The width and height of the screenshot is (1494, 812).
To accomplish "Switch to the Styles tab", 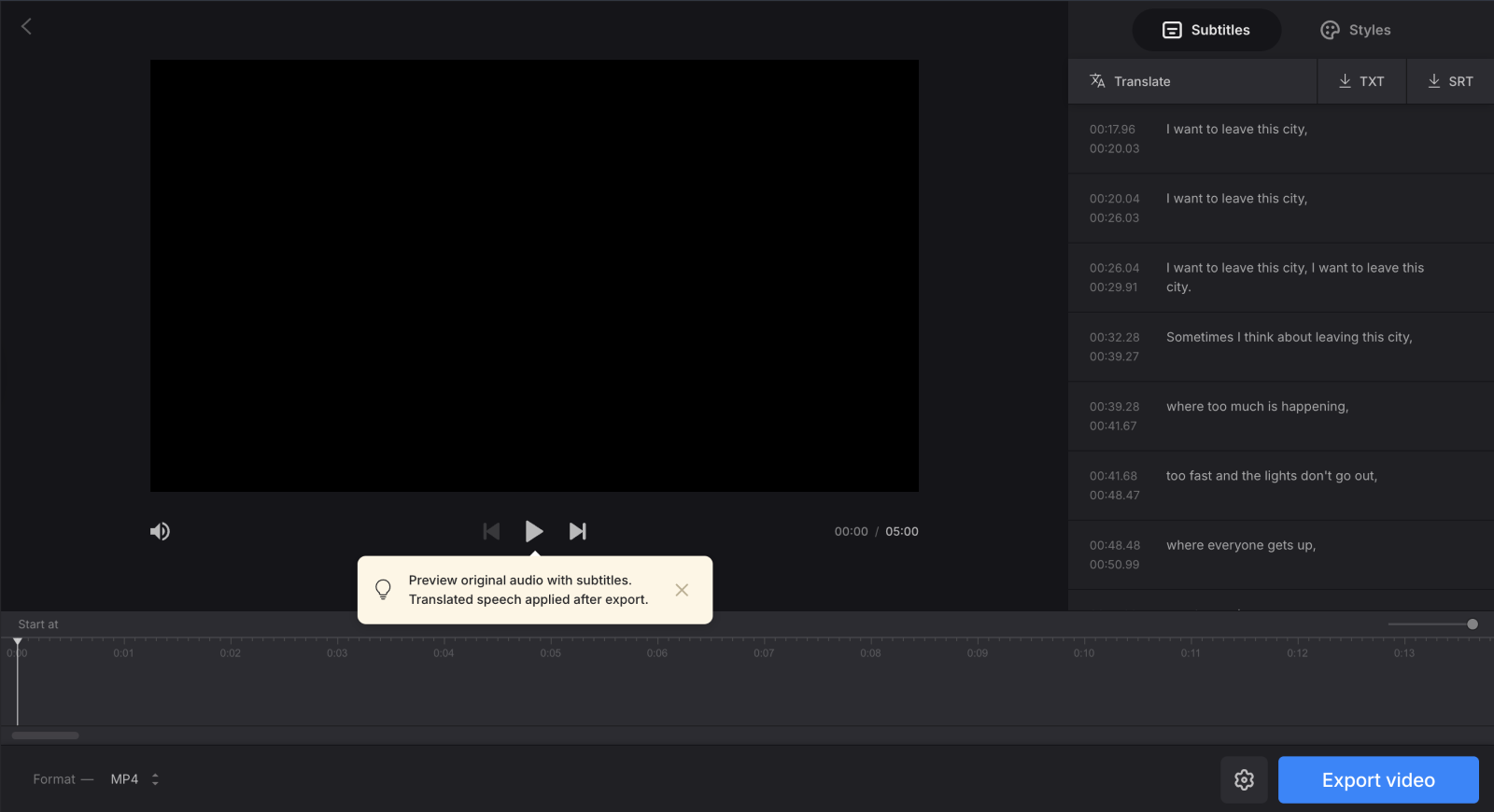I will pos(1356,30).
